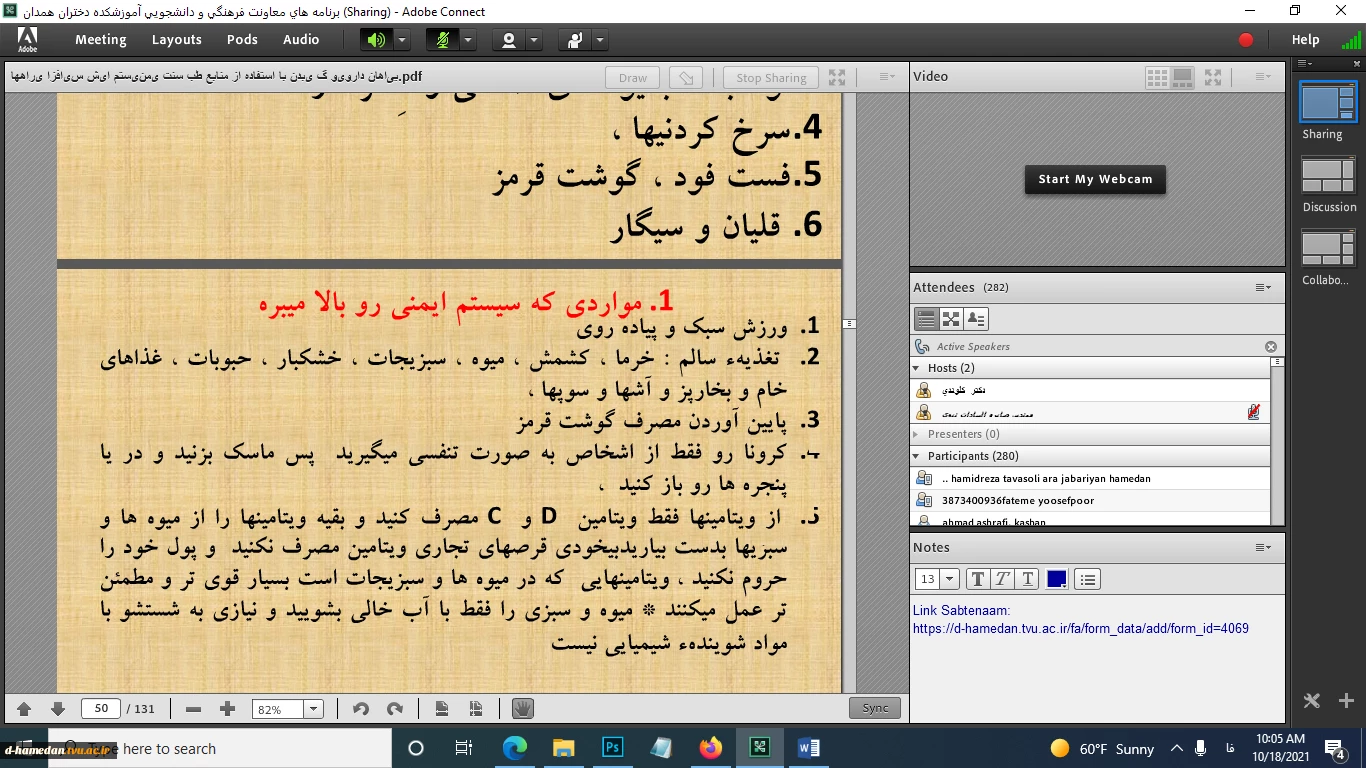Open Photoshop from the taskbar
1366x768 pixels.
point(613,747)
